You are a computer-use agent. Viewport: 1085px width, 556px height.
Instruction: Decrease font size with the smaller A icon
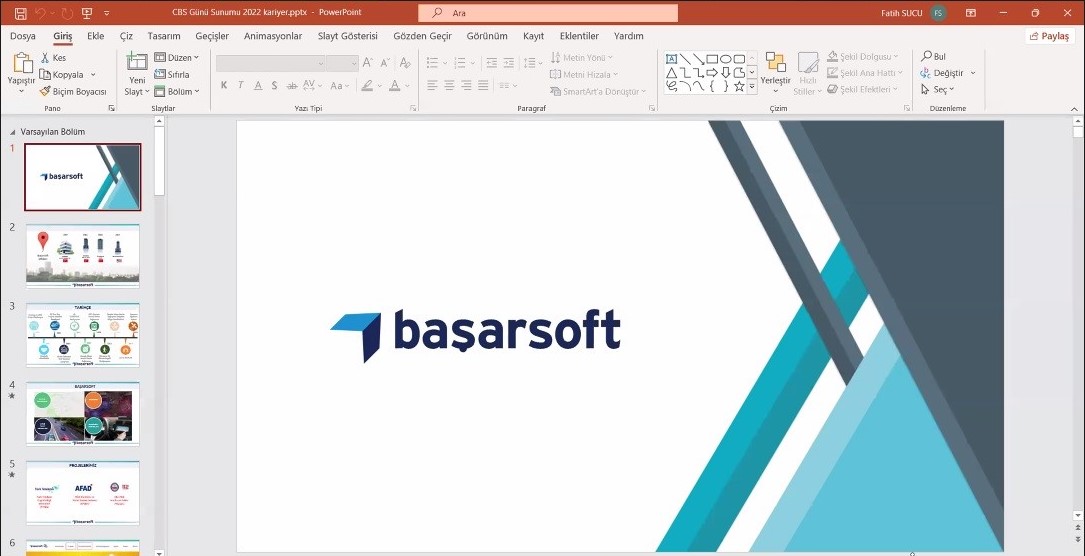pyautogui.click(x=384, y=63)
